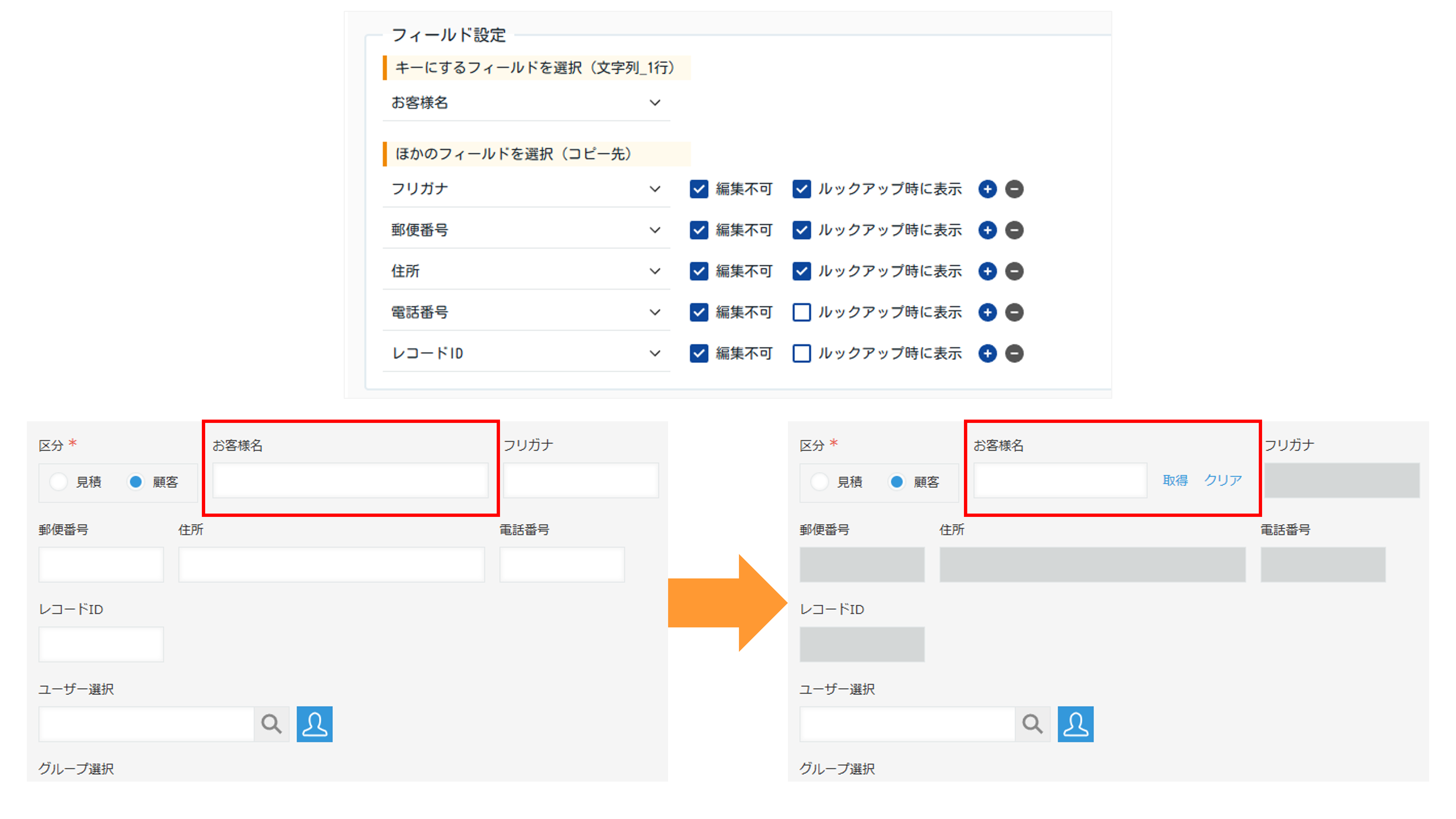The image size is (1456, 819).
Task: Click the − icon on the フリガナ row
Action: point(1014,189)
